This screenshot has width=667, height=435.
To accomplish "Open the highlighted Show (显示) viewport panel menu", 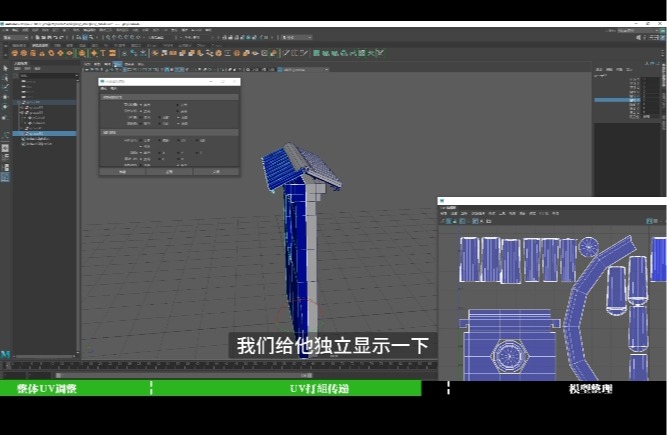I will 117,64.
